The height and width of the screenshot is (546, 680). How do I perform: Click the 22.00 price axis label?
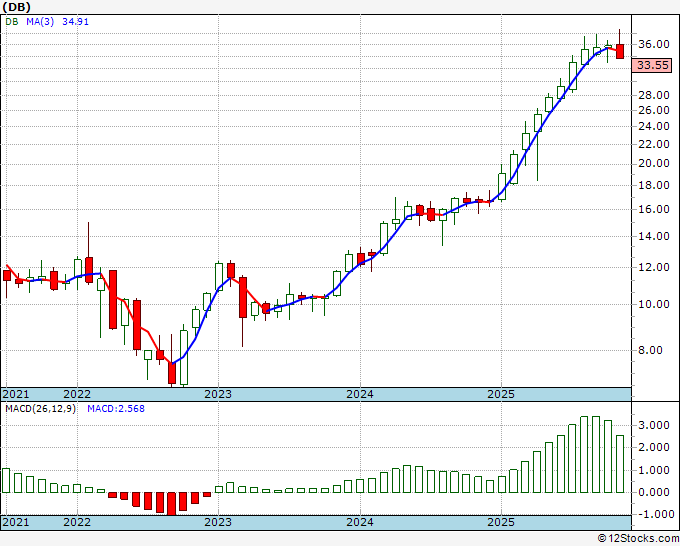(x=654, y=144)
